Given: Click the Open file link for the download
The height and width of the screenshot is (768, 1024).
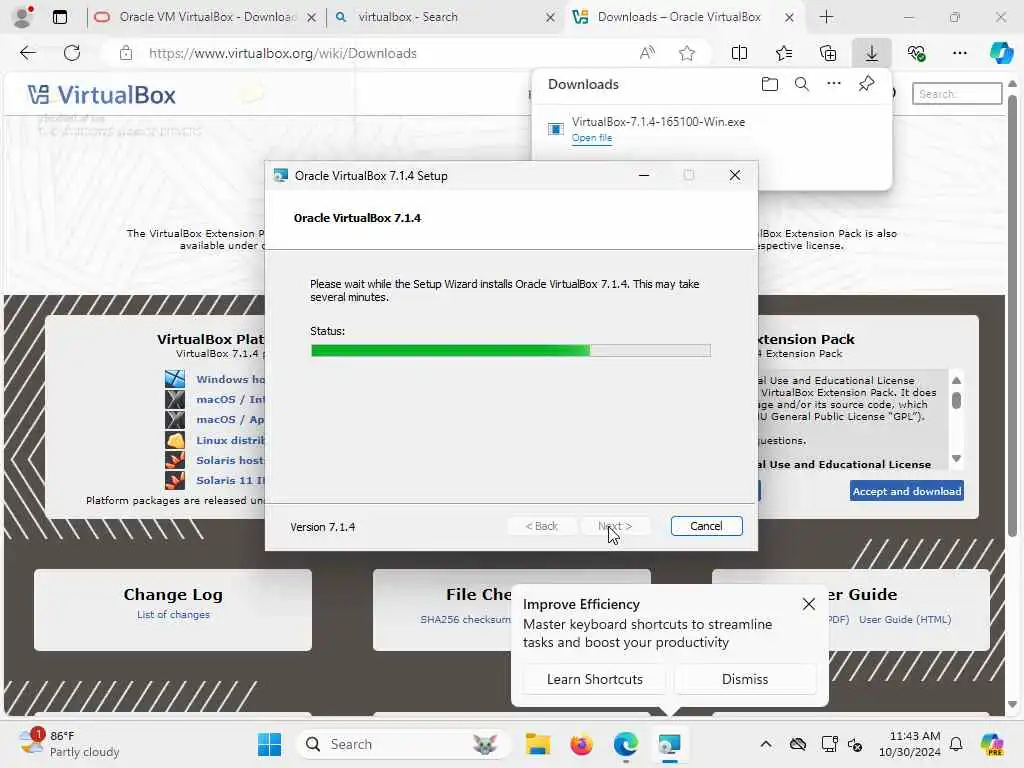Looking at the screenshot, I should (592, 138).
